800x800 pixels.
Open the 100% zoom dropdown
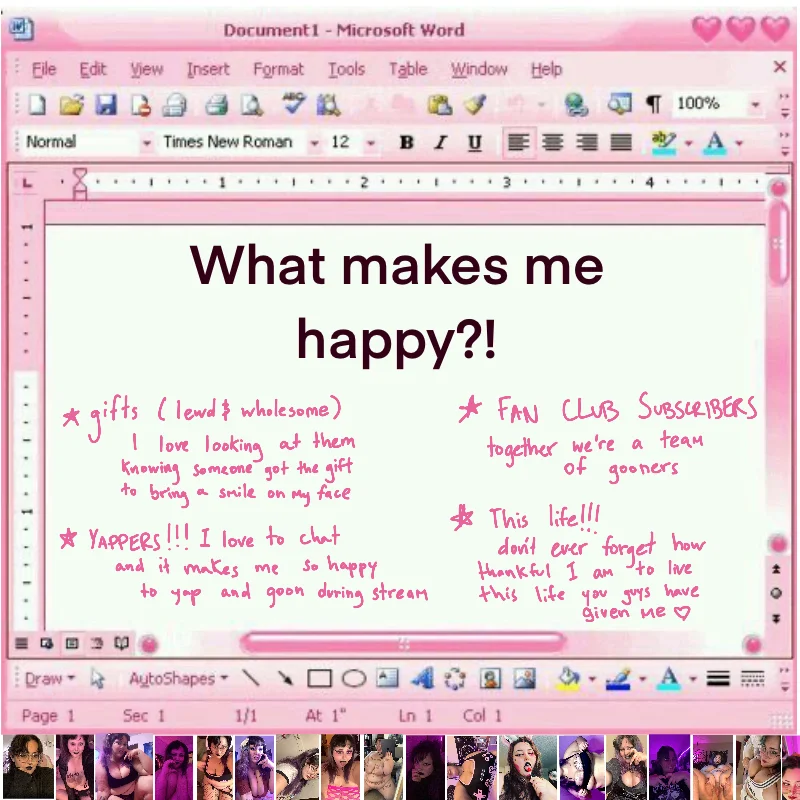[755, 104]
